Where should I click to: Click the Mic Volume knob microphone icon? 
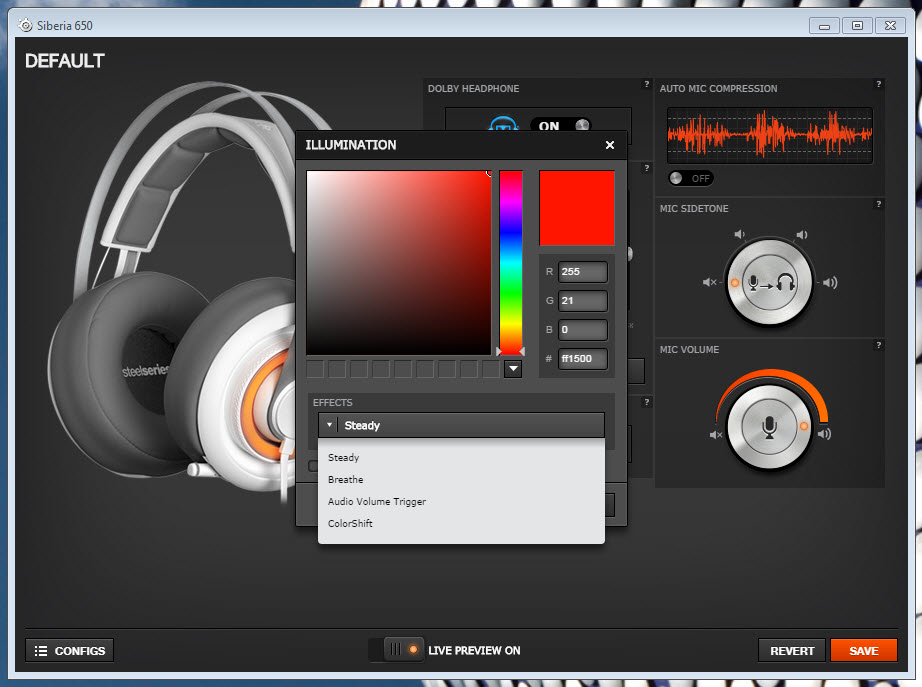coord(769,427)
